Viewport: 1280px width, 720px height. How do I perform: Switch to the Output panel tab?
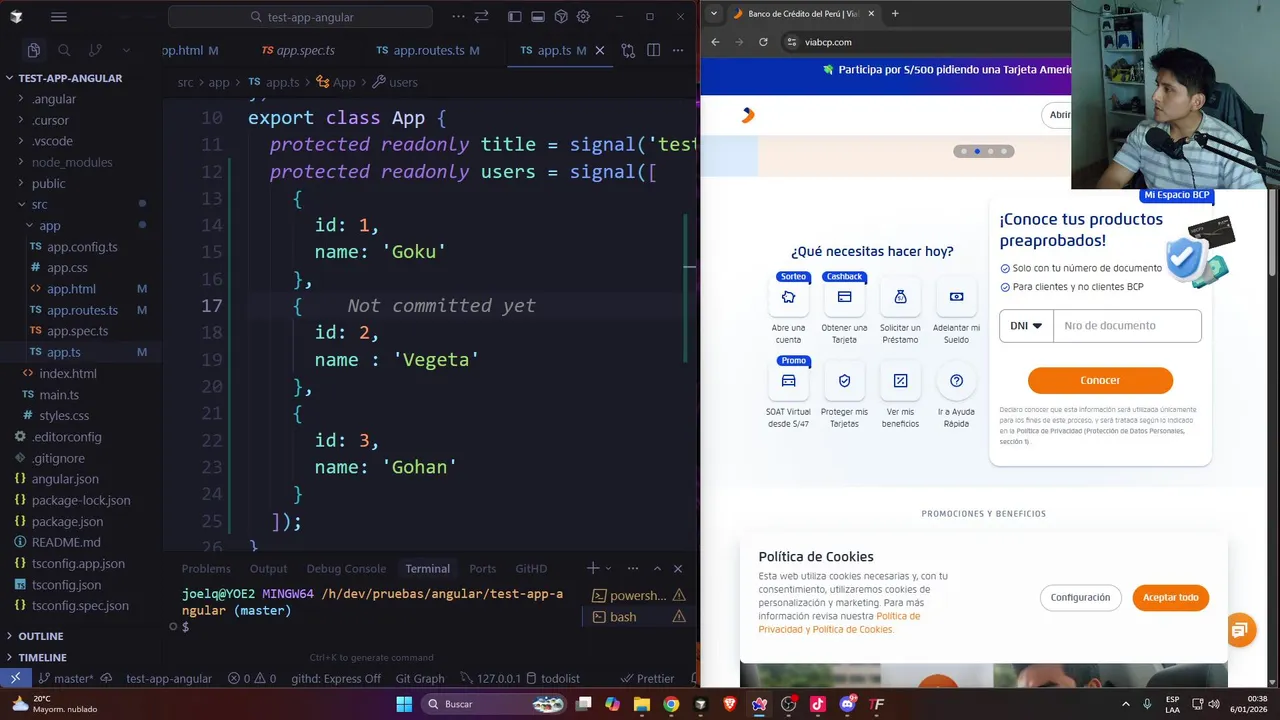click(x=268, y=568)
